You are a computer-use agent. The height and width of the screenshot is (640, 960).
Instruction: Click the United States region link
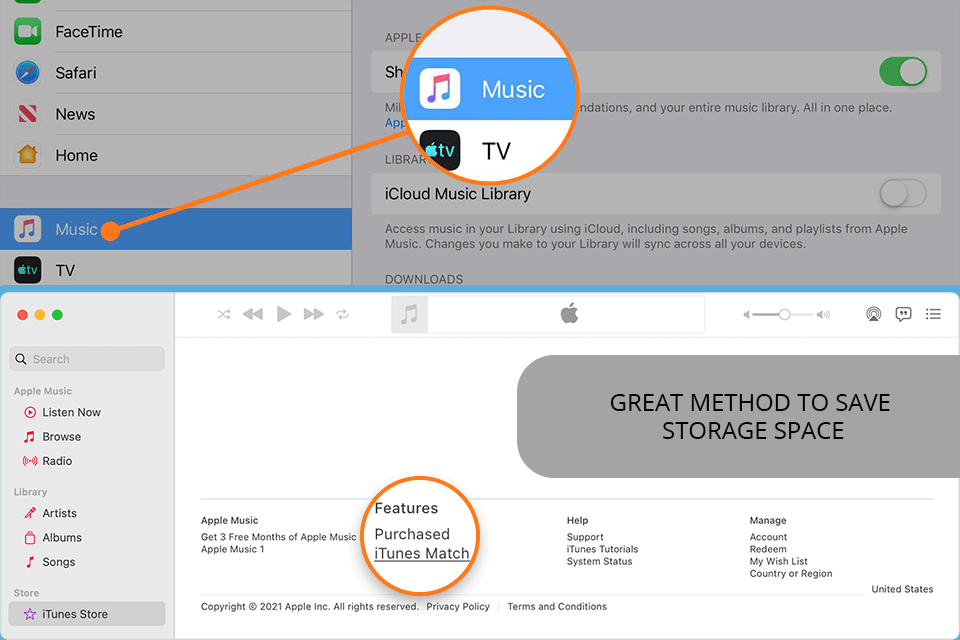[x=902, y=589]
